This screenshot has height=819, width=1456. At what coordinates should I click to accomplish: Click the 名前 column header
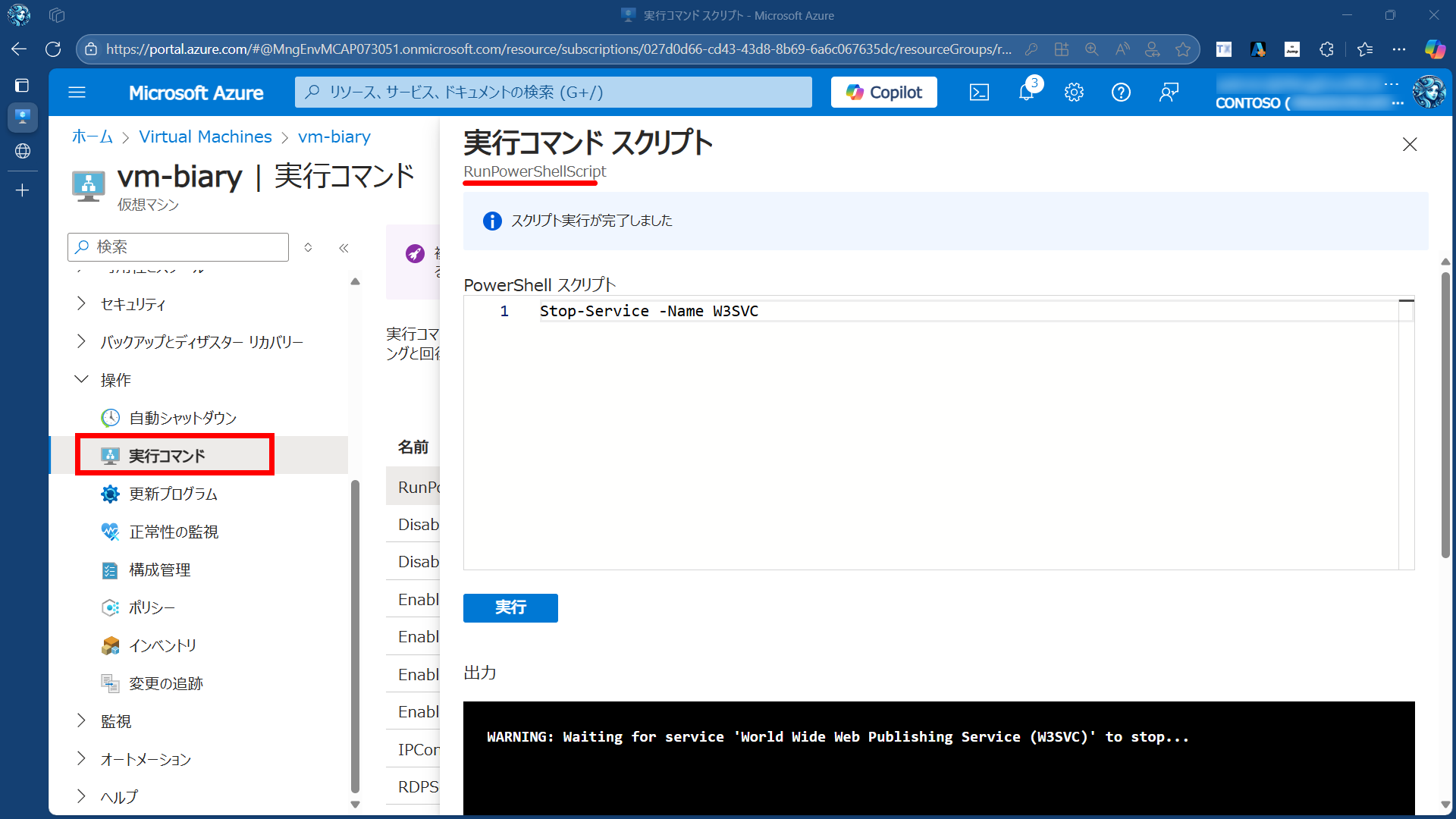pos(413,447)
